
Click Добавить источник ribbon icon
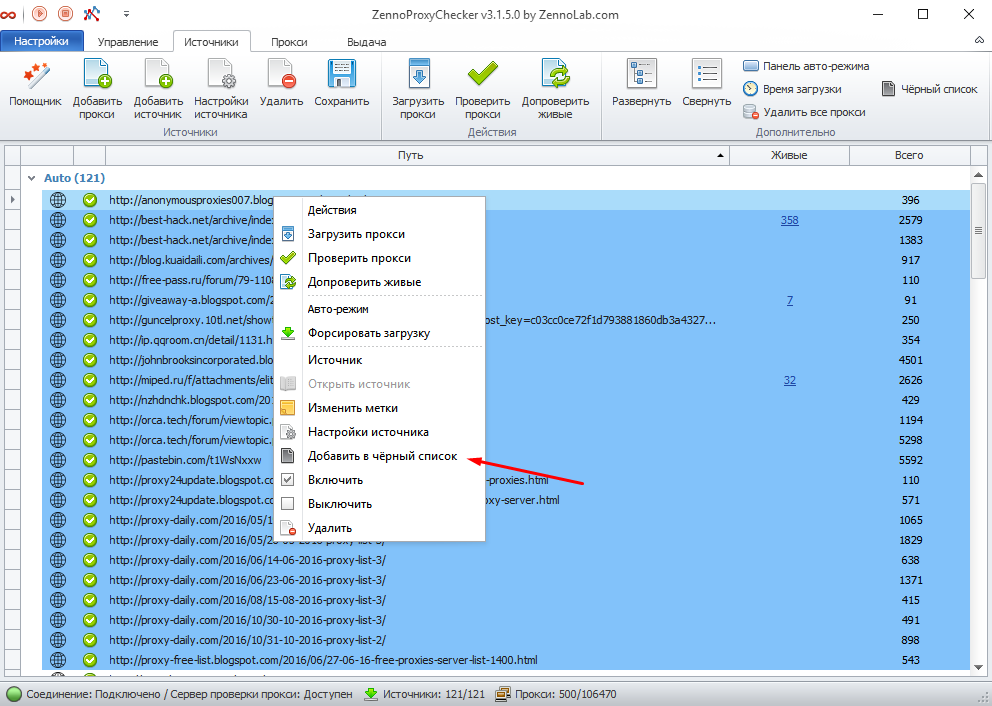click(x=158, y=76)
